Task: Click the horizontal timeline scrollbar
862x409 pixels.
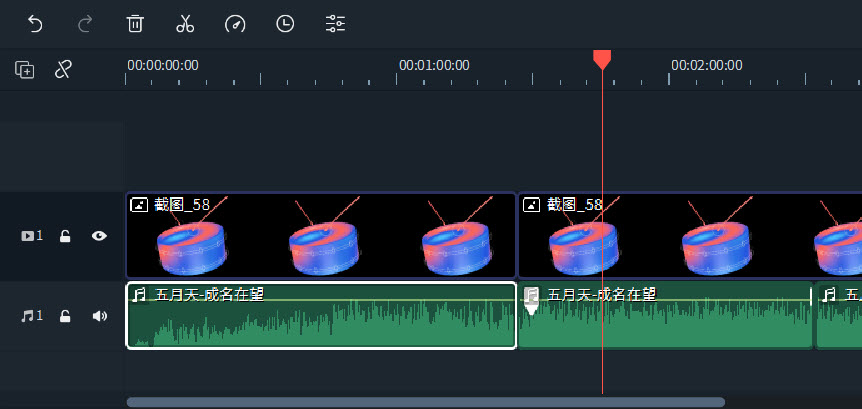Action: point(426,402)
